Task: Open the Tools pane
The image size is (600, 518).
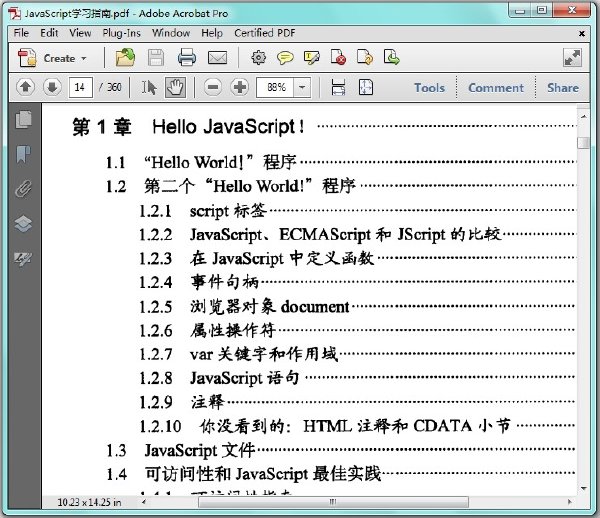Action: [x=429, y=88]
